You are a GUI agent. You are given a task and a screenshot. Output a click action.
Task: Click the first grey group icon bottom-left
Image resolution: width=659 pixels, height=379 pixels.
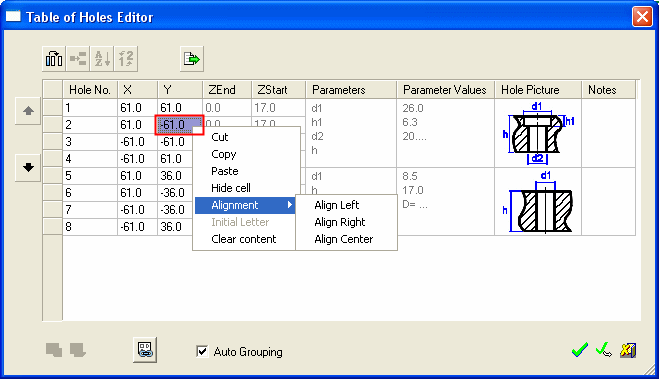tap(54, 350)
